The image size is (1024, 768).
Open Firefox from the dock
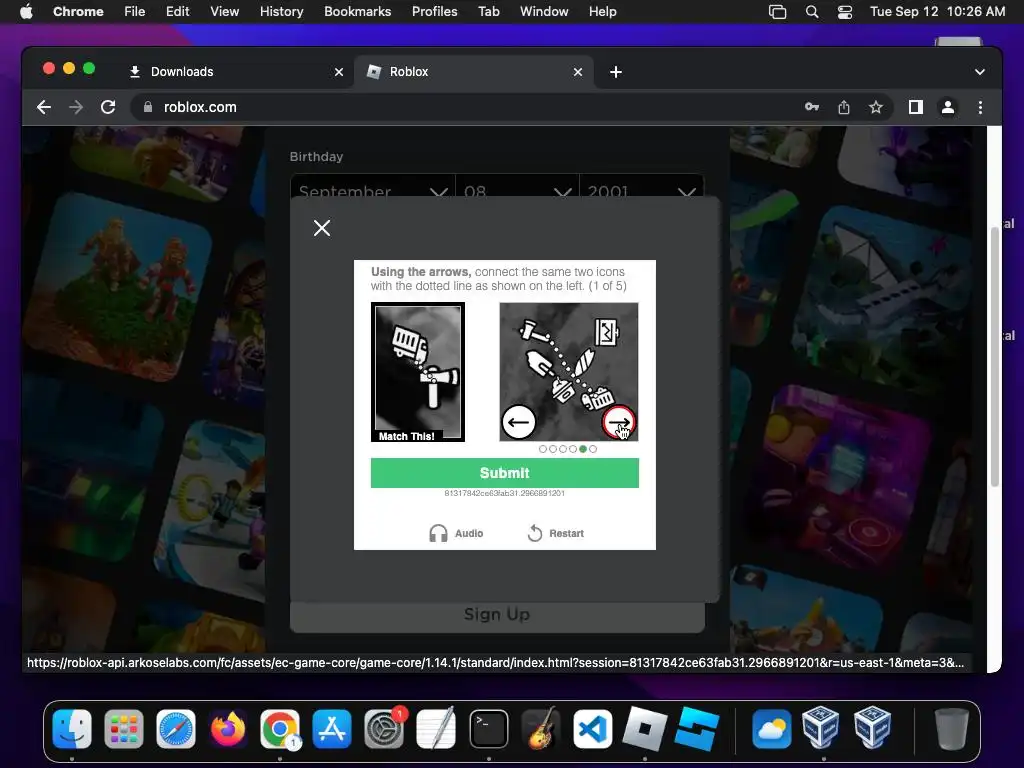228,728
